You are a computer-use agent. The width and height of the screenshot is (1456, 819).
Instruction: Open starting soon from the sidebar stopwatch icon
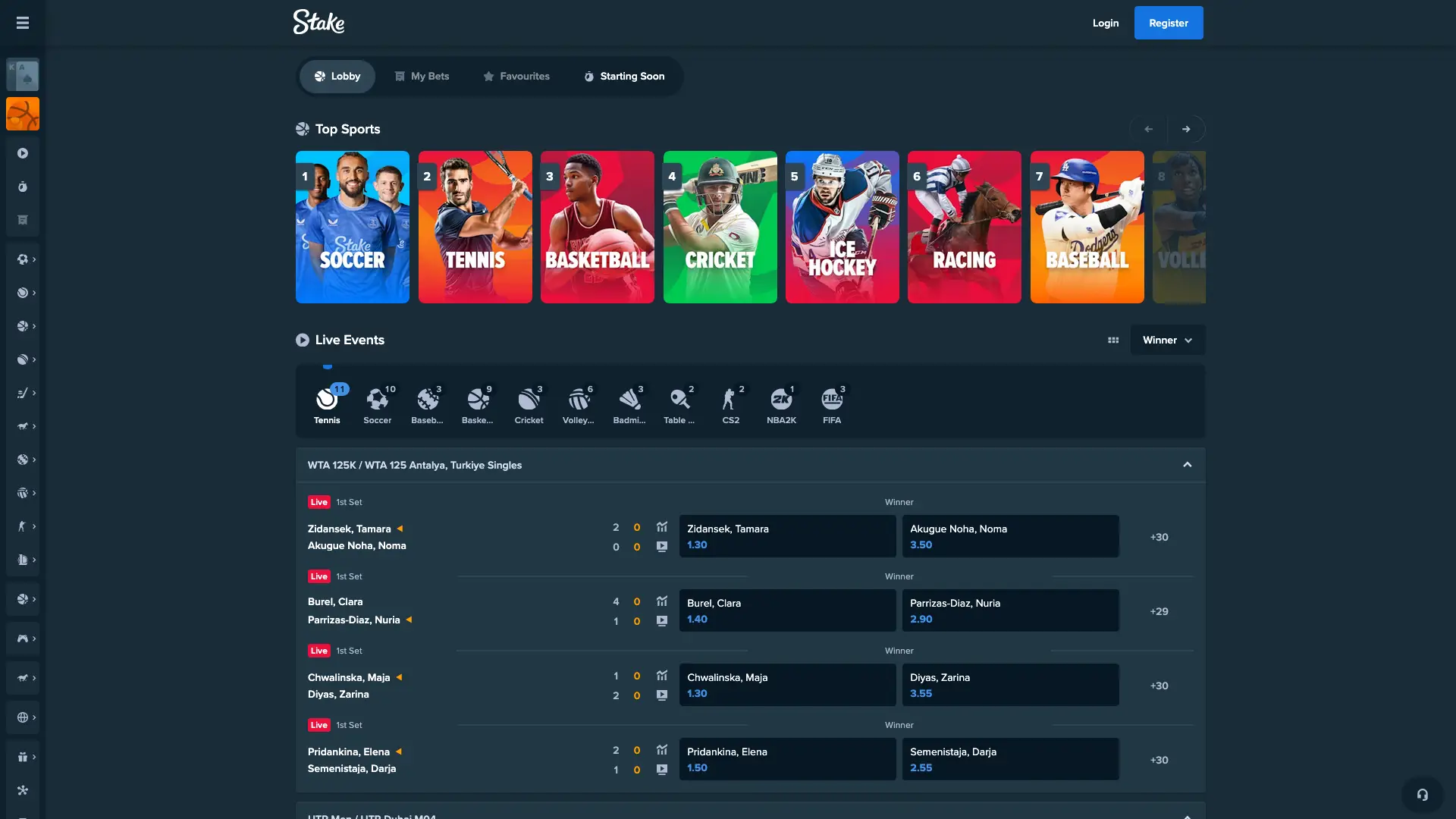tap(23, 187)
